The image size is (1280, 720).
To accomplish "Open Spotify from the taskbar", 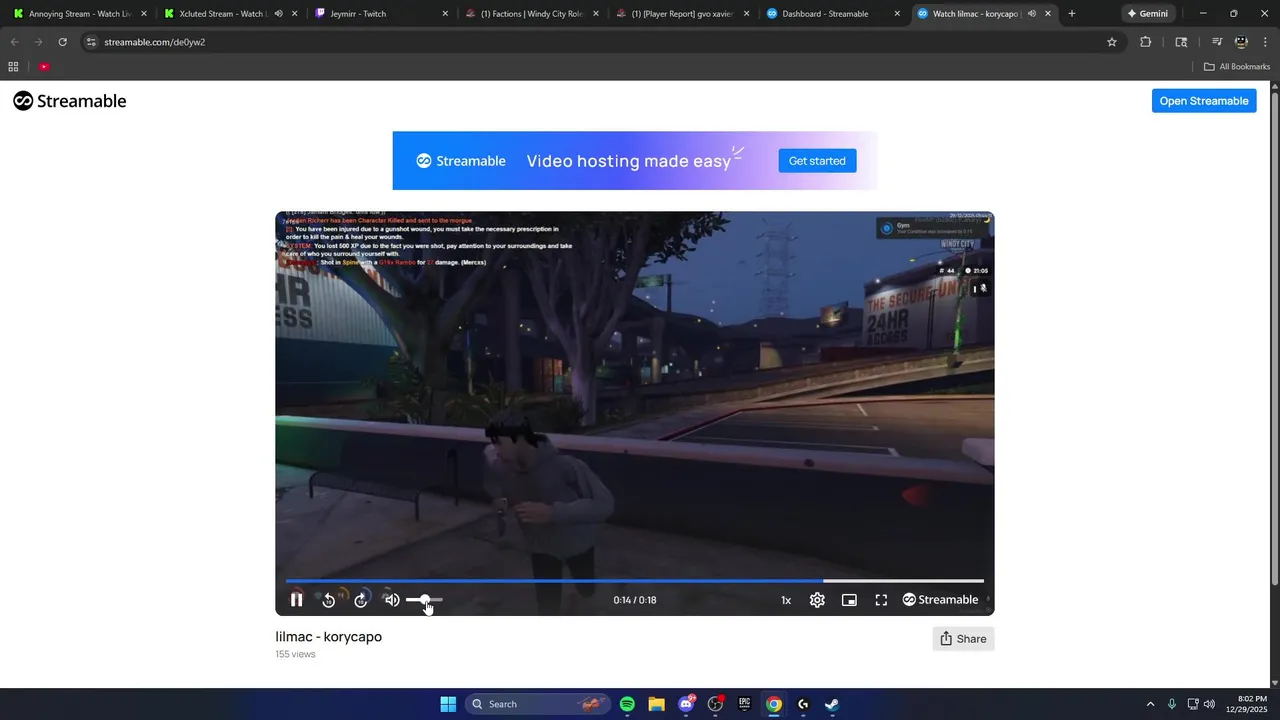I will [x=627, y=704].
